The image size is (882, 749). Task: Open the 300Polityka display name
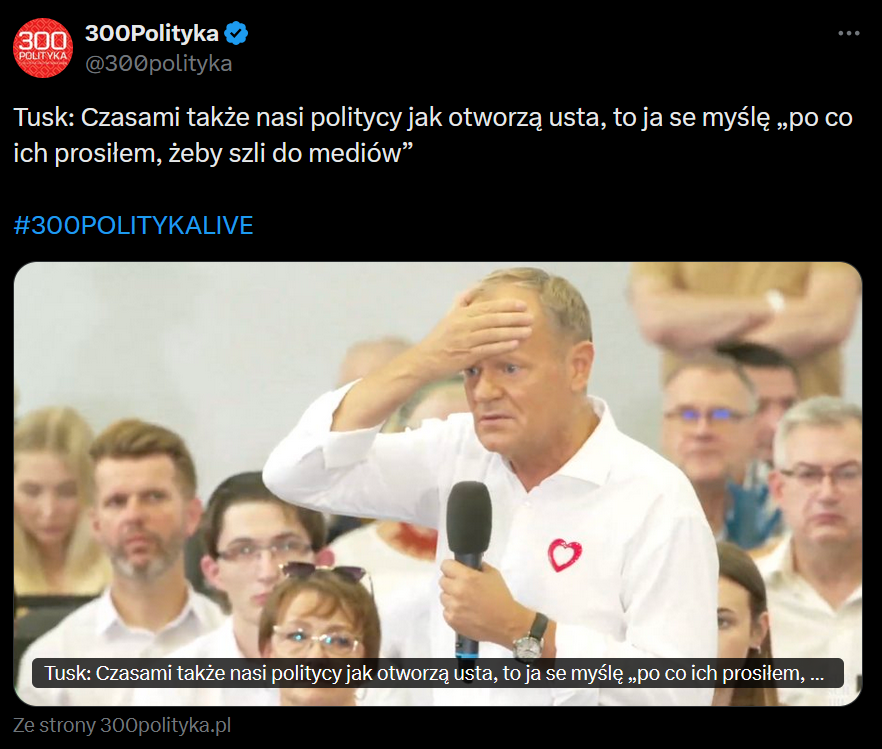pyautogui.click(x=151, y=33)
